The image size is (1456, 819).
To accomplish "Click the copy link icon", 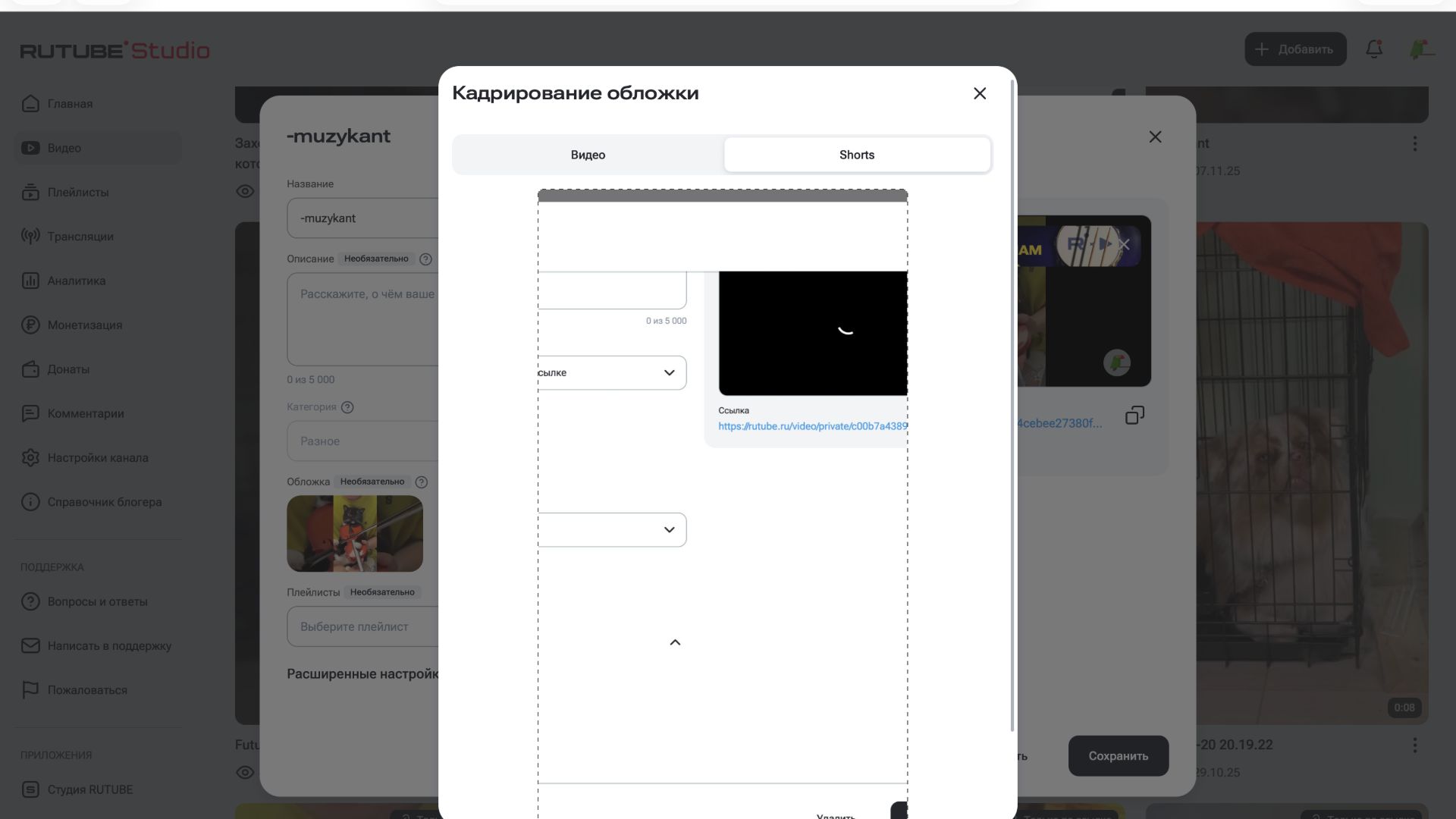I will 1134,416.
